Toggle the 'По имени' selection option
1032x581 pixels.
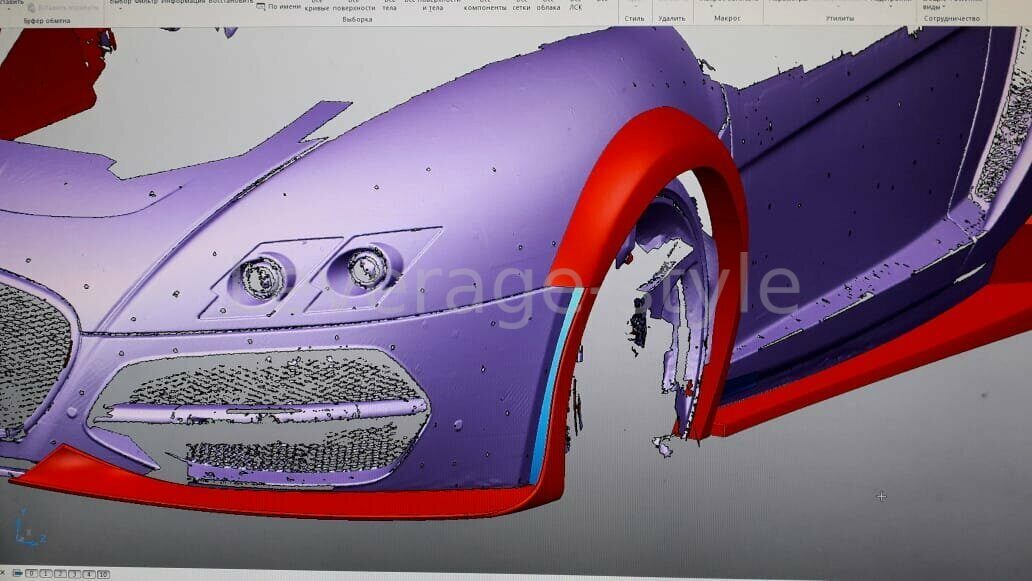pyautogui.click(x=278, y=7)
